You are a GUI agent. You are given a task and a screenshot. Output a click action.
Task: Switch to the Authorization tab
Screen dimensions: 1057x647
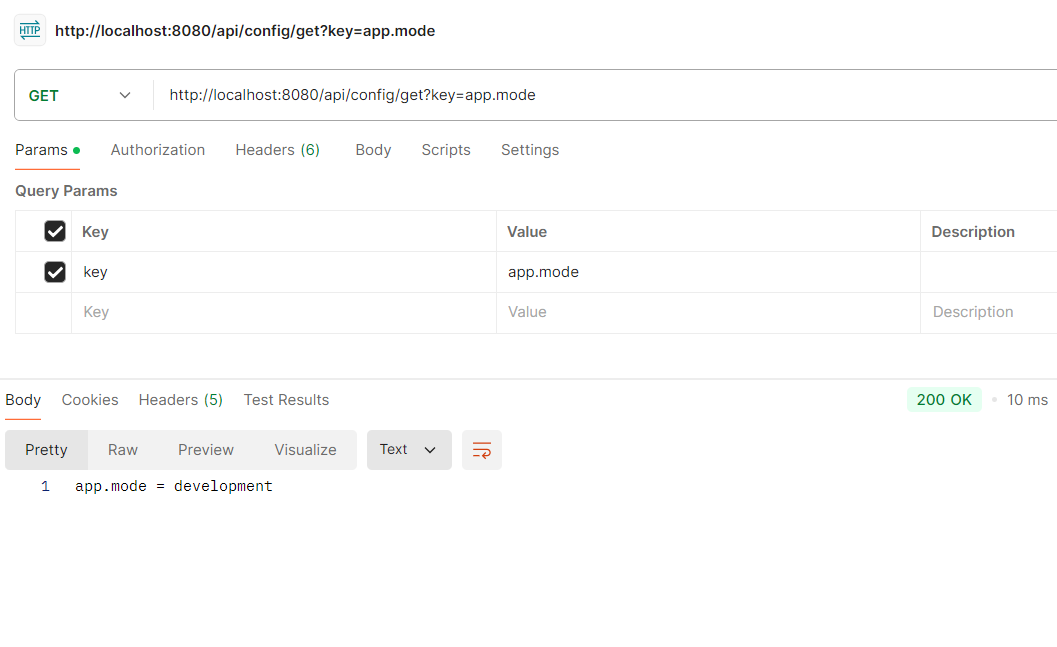pyautogui.click(x=158, y=150)
